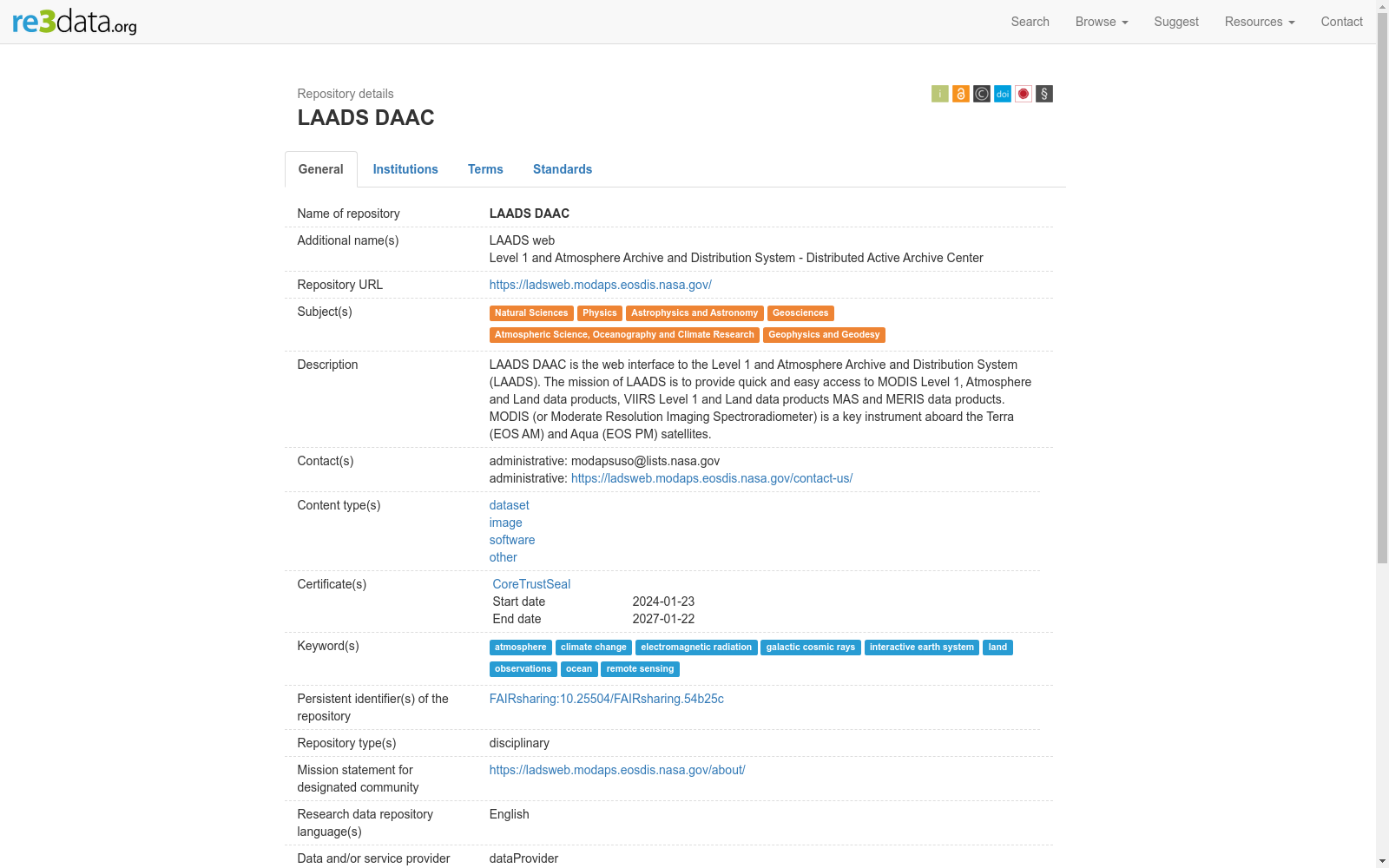Open the CoreTrustSeal certificate link

(531, 584)
